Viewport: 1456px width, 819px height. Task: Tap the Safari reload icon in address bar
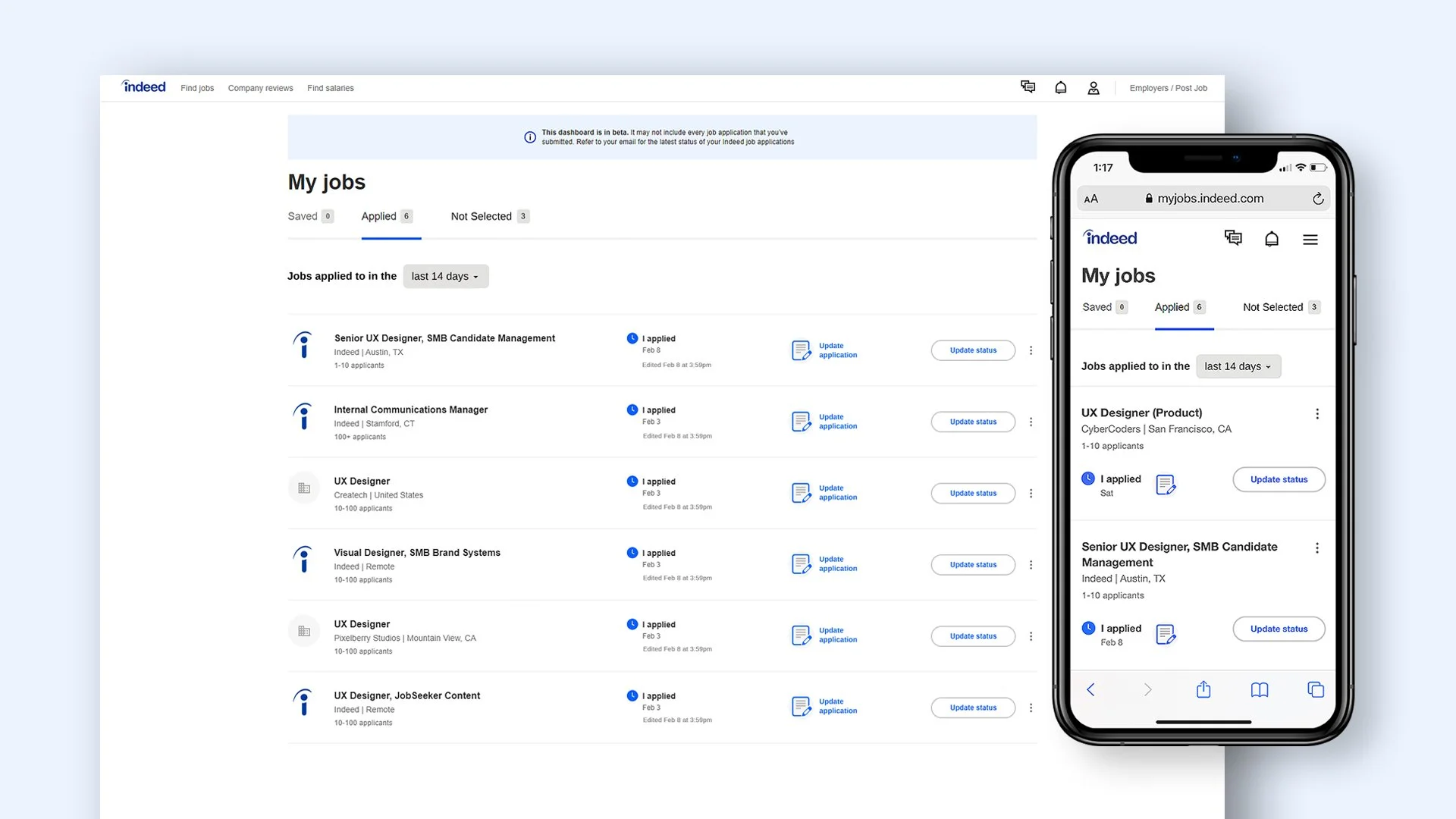1318,199
